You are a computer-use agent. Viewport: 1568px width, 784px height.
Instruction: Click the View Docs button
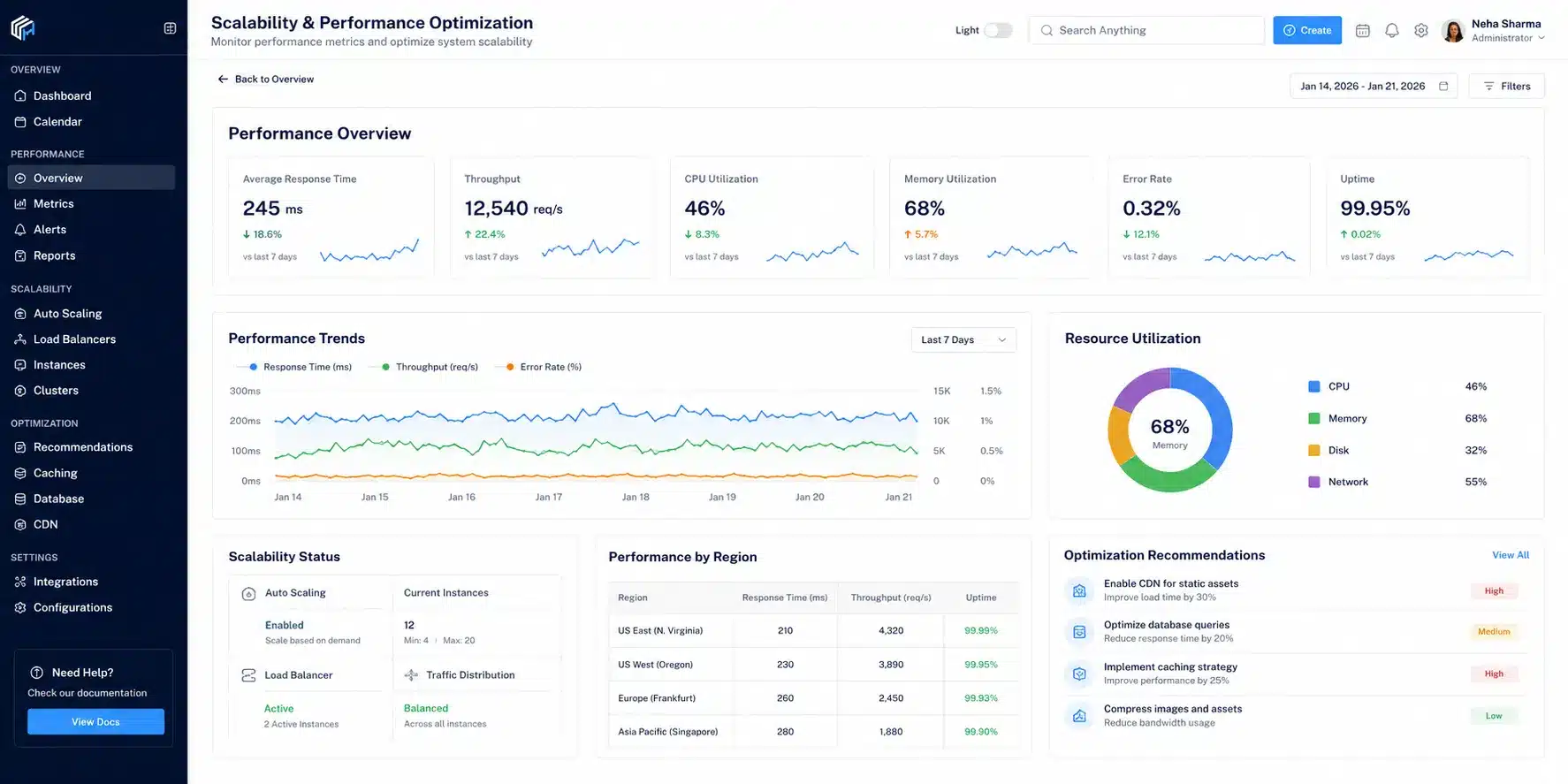click(95, 722)
